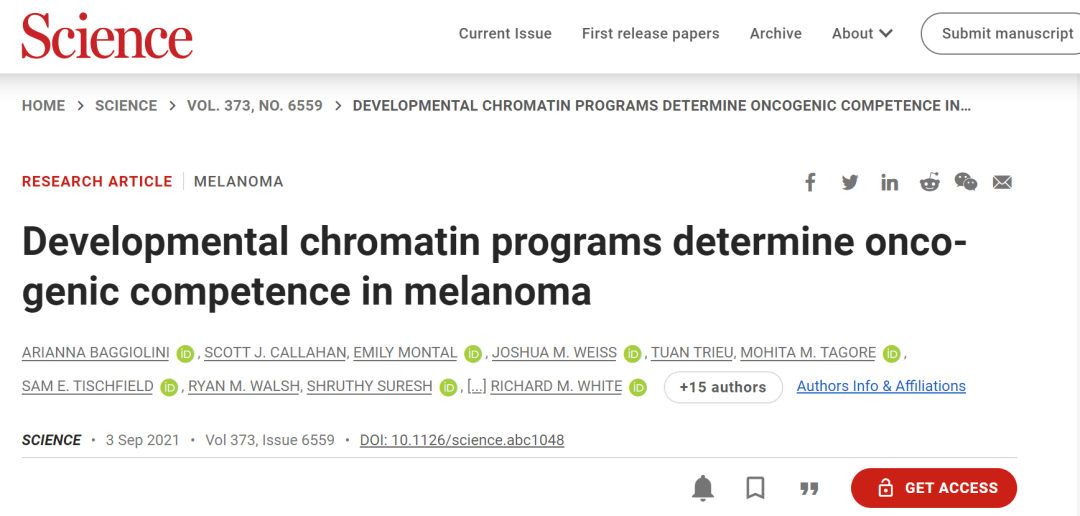This screenshot has width=1080, height=516.
Task: Go to First release papers
Action: pyautogui.click(x=650, y=33)
